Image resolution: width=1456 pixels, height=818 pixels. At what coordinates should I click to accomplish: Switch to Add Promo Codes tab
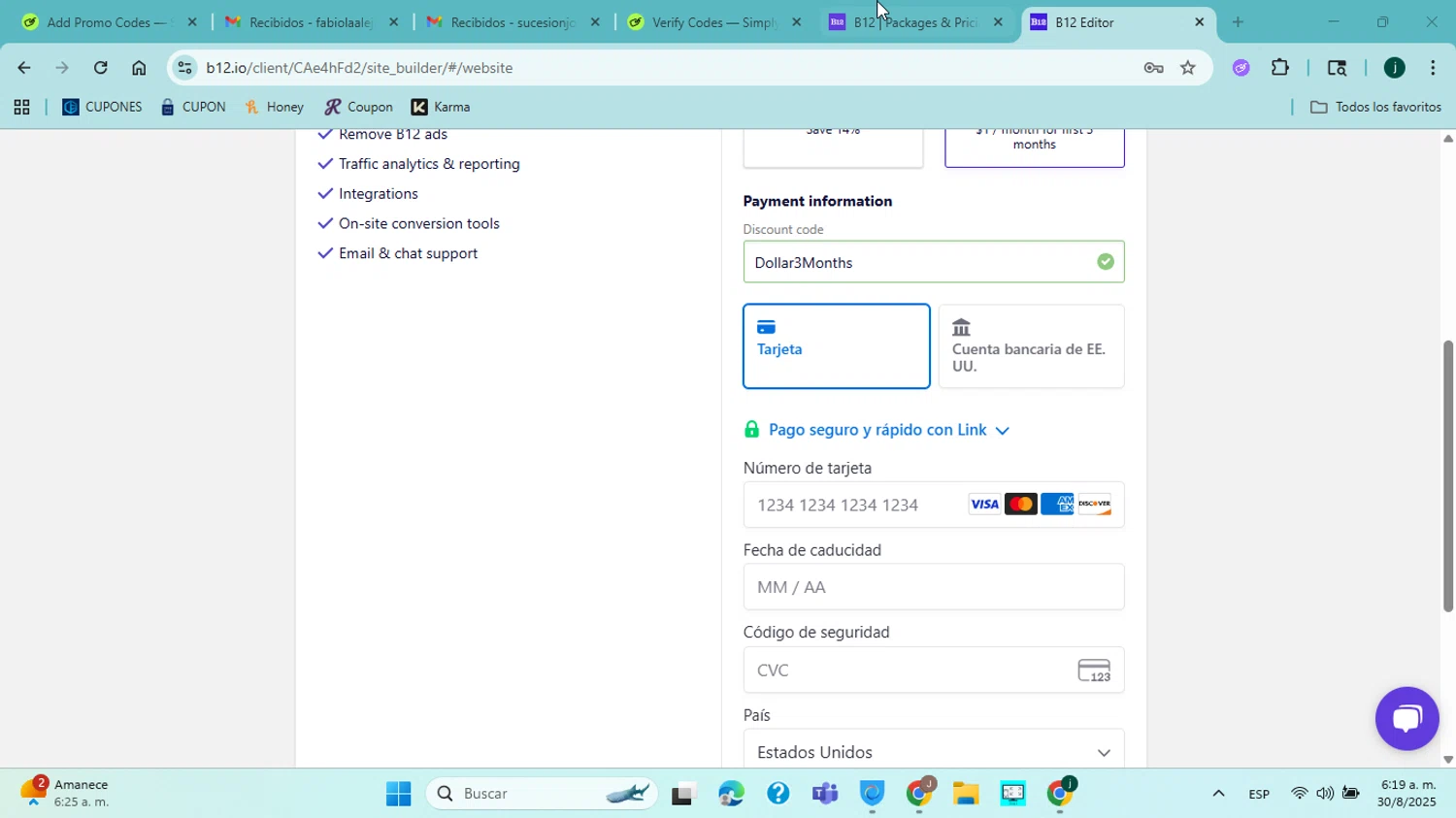tap(97, 21)
